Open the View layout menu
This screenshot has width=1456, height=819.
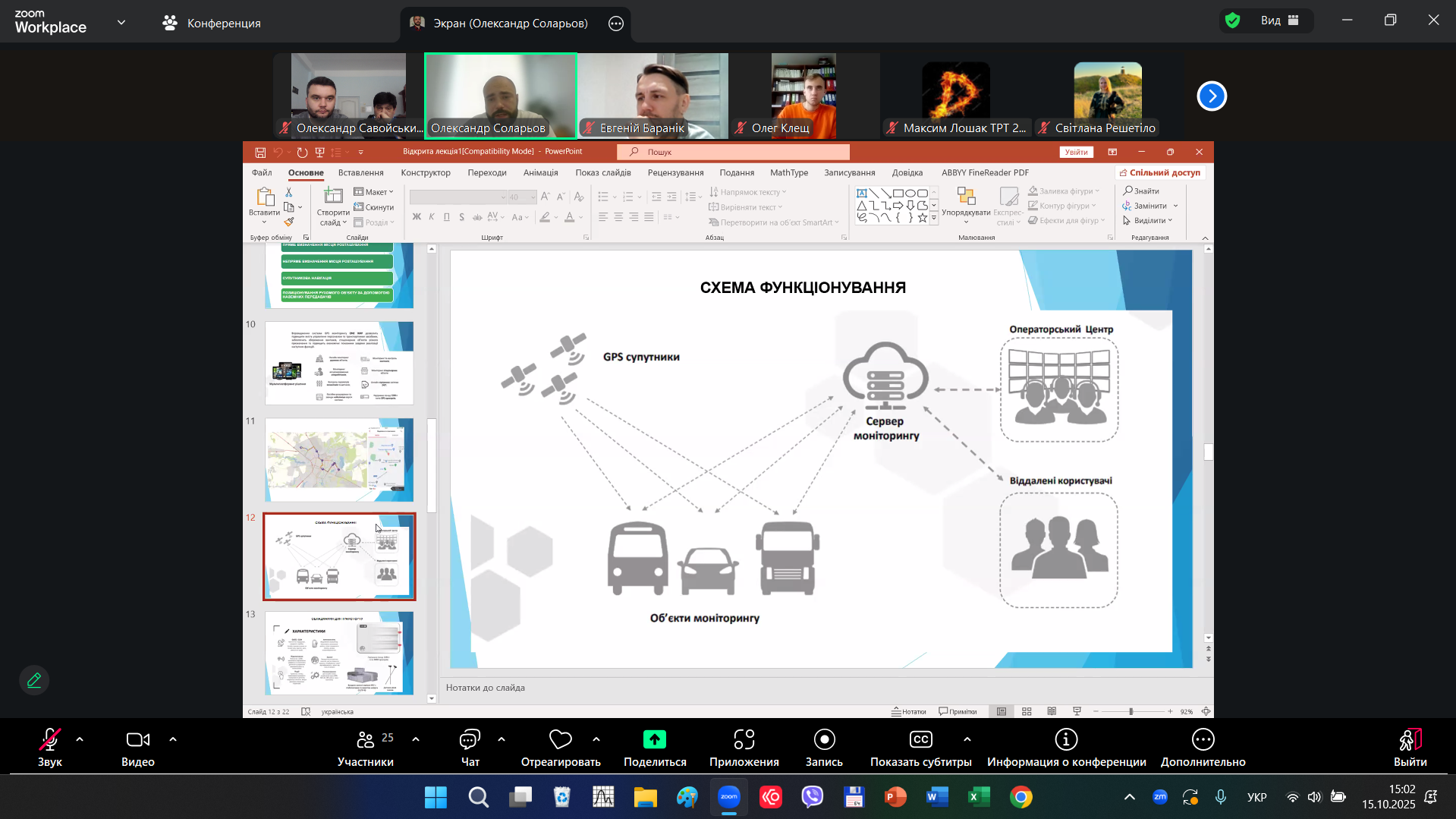tap(1279, 20)
